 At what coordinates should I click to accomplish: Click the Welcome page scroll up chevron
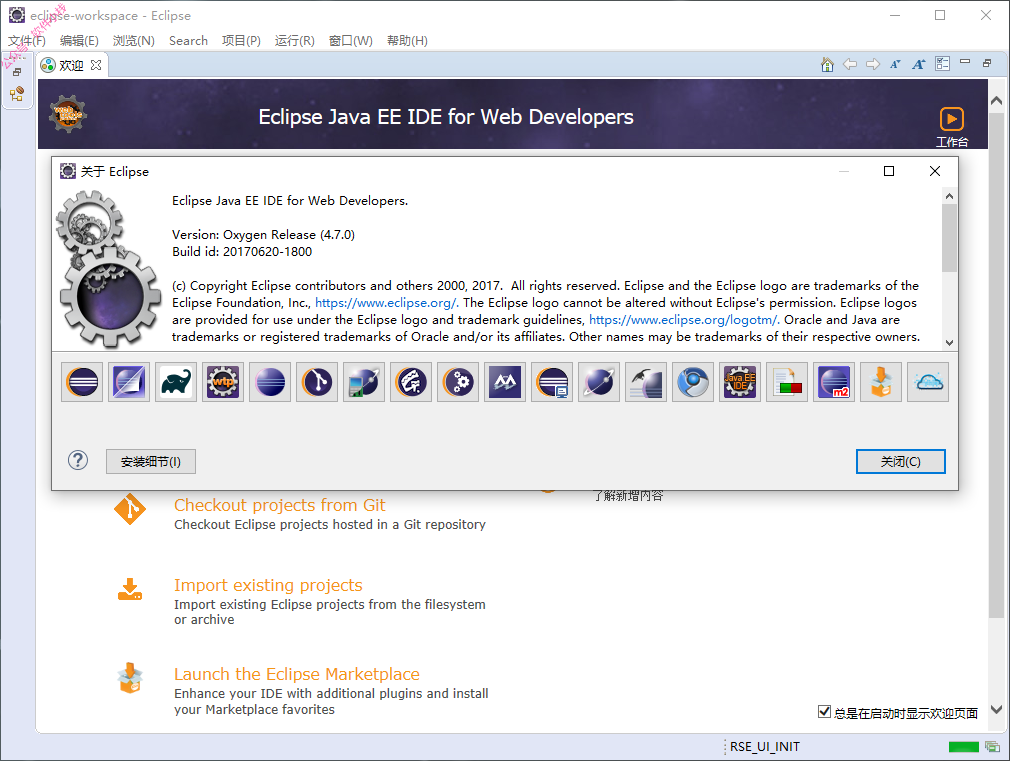pos(996,101)
